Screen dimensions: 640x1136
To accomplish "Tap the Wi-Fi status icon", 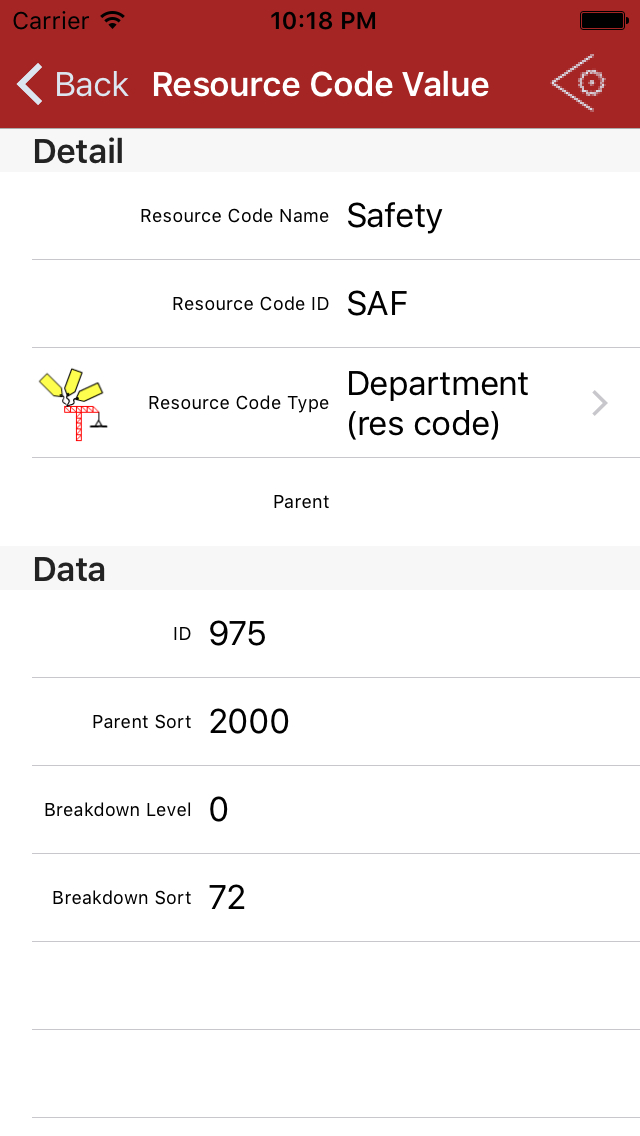I will tap(113, 20).
